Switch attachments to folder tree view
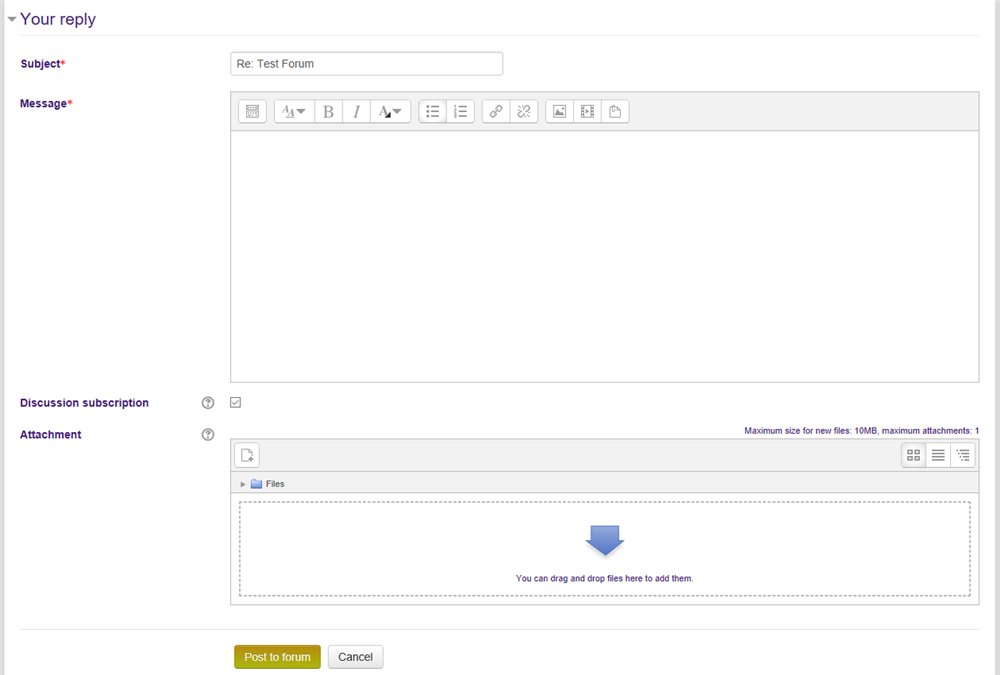The width and height of the screenshot is (1000, 675). [x=963, y=455]
